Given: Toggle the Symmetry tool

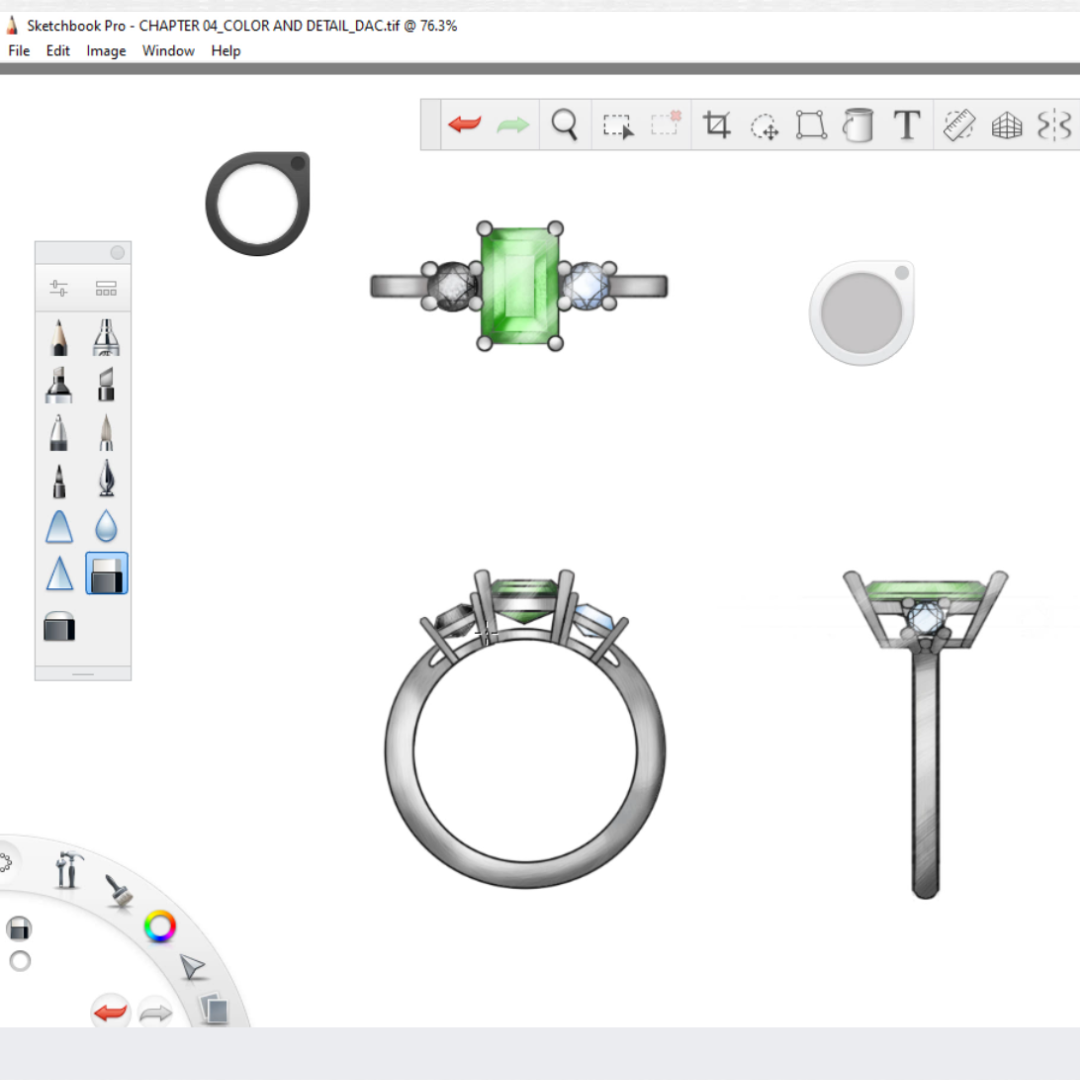Looking at the screenshot, I should [x=1054, y=125].
